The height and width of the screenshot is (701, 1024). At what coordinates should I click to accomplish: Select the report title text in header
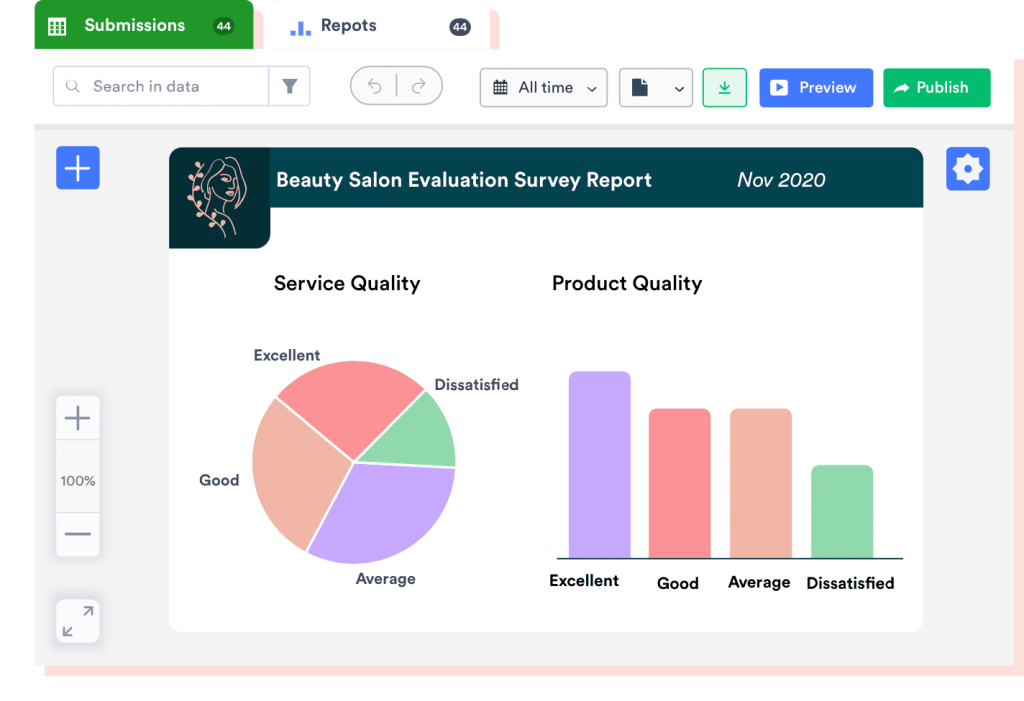pos(463,180)
